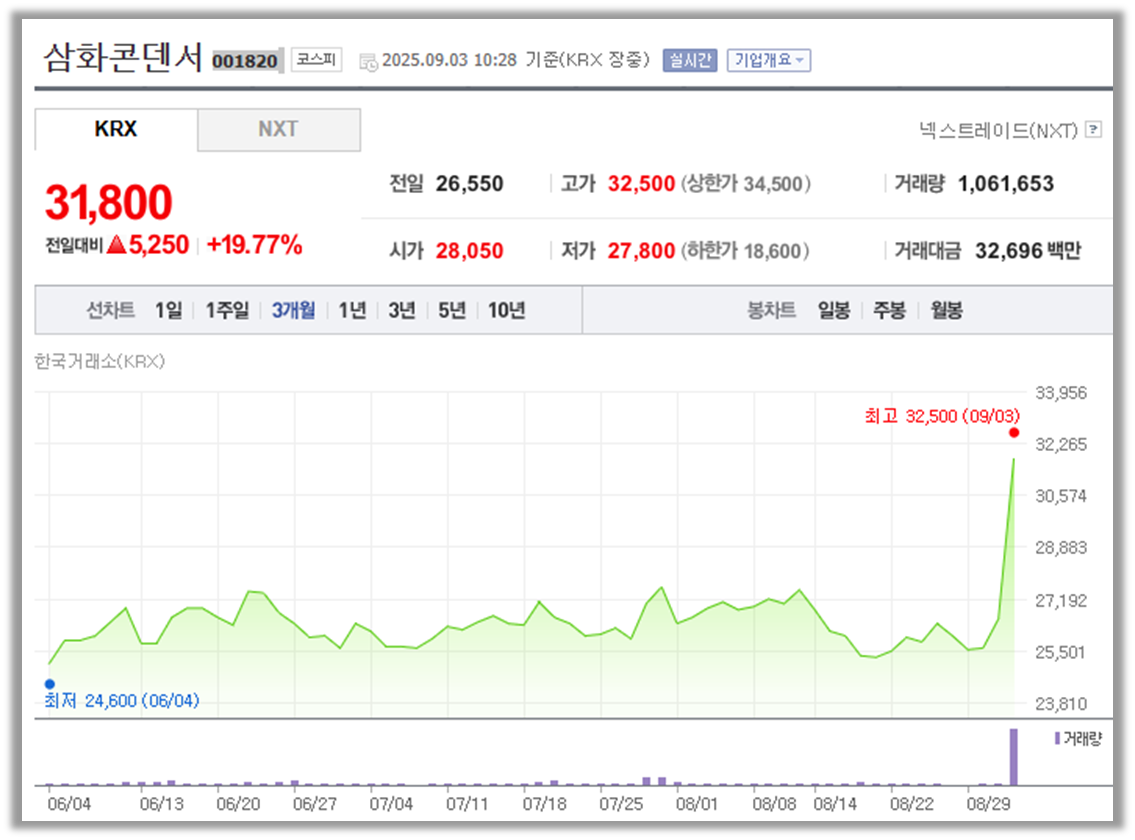Click the 상한가 34,500 limit text

(x=746, y=184)
